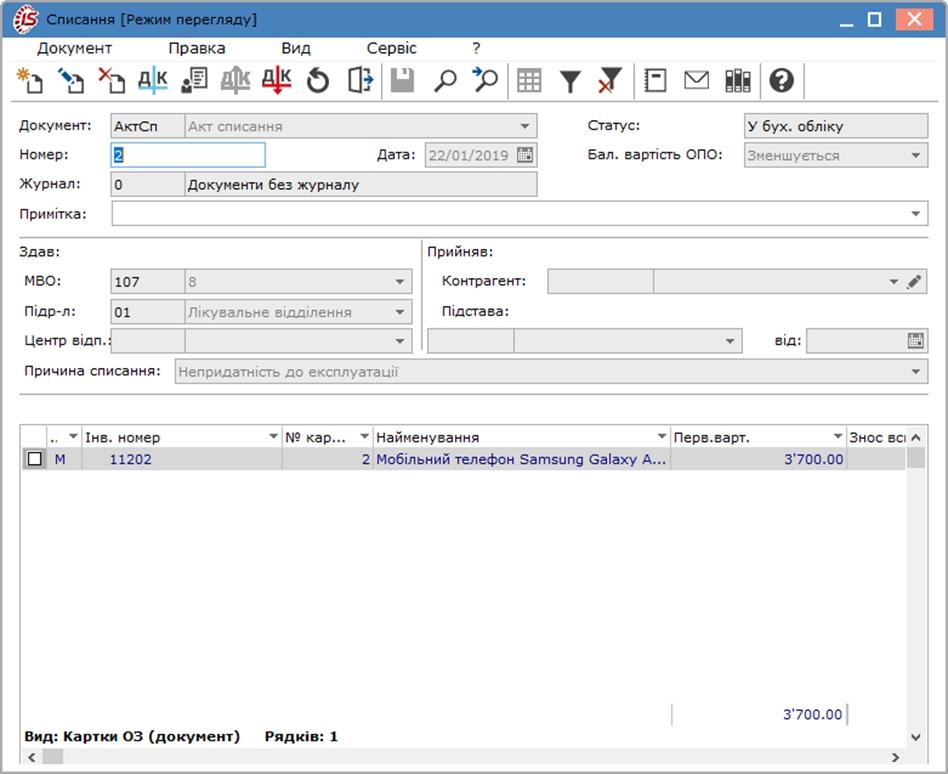Click the exit document icon with arrow
Screen dimensions: 948x774
pos(360,80)
